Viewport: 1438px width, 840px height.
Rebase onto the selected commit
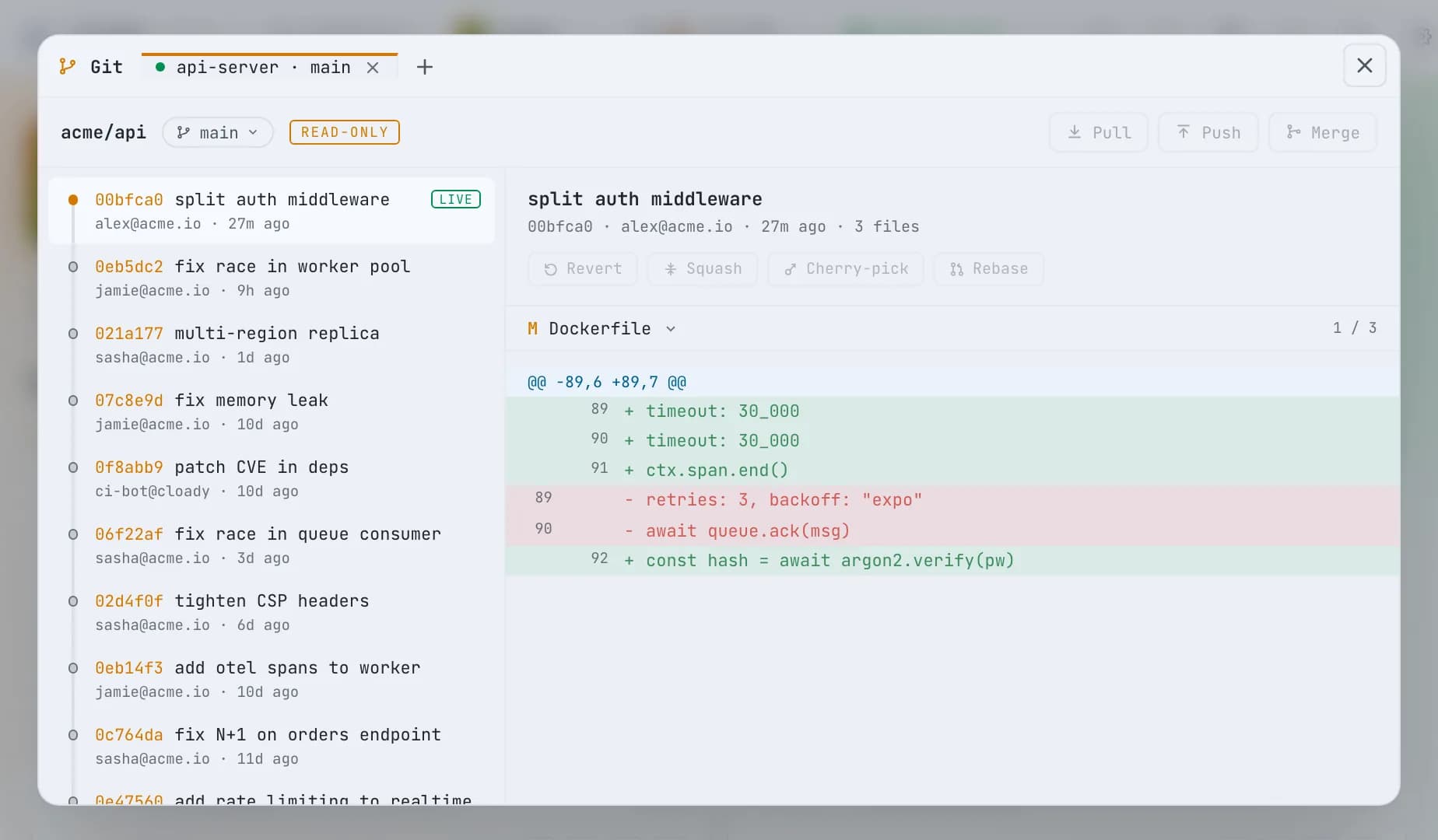[988, 268]
